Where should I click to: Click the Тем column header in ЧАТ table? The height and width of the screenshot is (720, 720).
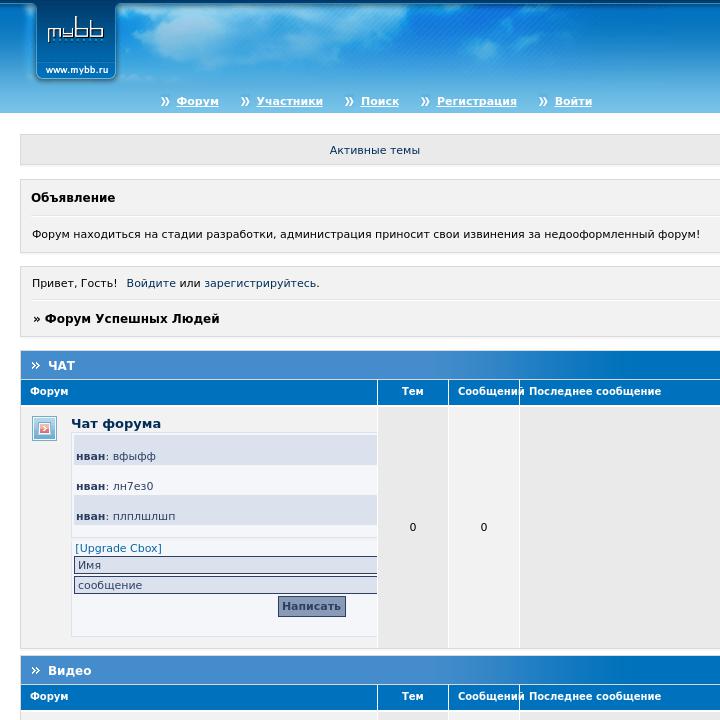pyautogui.click(x=412, y=391)
